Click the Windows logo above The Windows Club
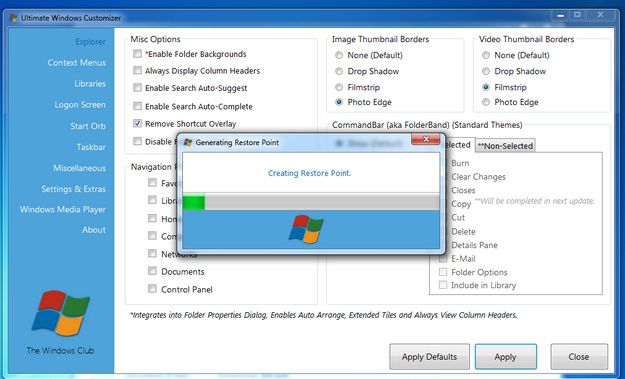The width and height of the screenshot is (625, 379). click(61, 313)
